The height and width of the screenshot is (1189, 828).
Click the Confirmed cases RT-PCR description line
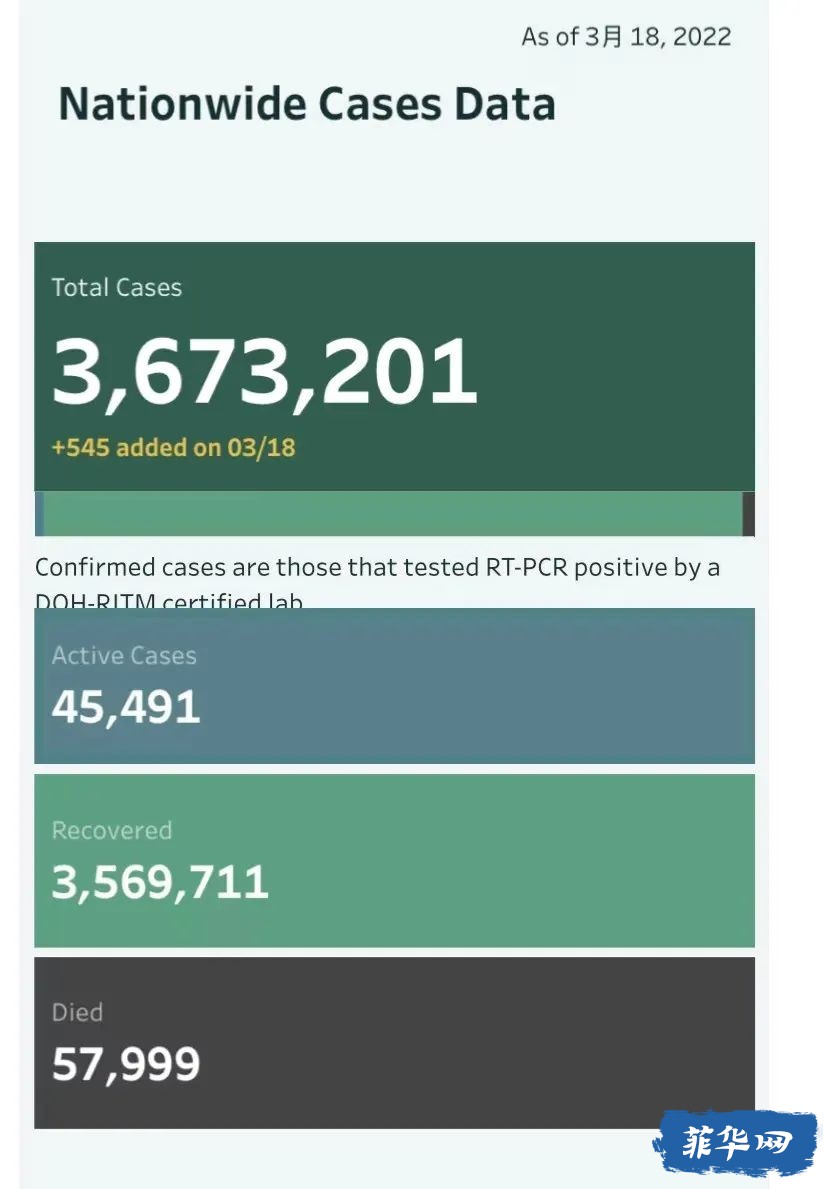tap(378, 567)
